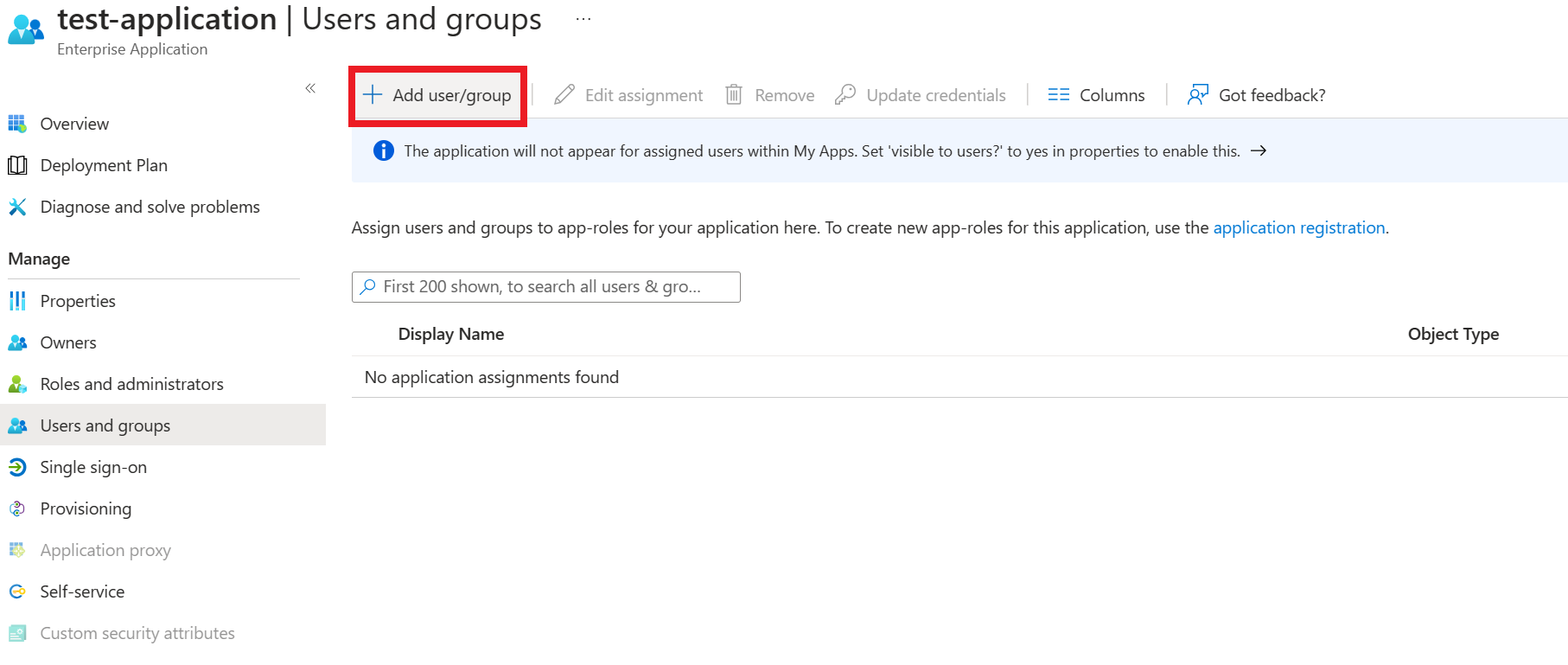This screenshot has height=665, width=1568.
Task: Click the Deployment Plan book icon
Action: click(x=17, y=165)
